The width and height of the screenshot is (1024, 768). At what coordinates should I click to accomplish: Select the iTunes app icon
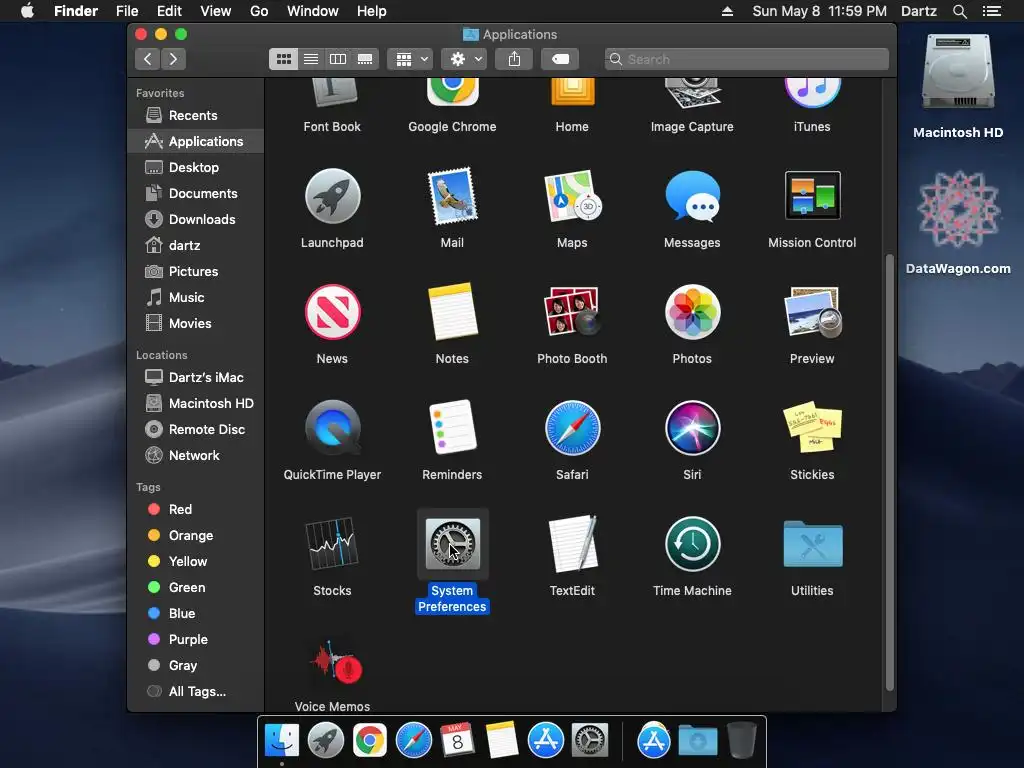pyautogui.click(x=812, y=93)
